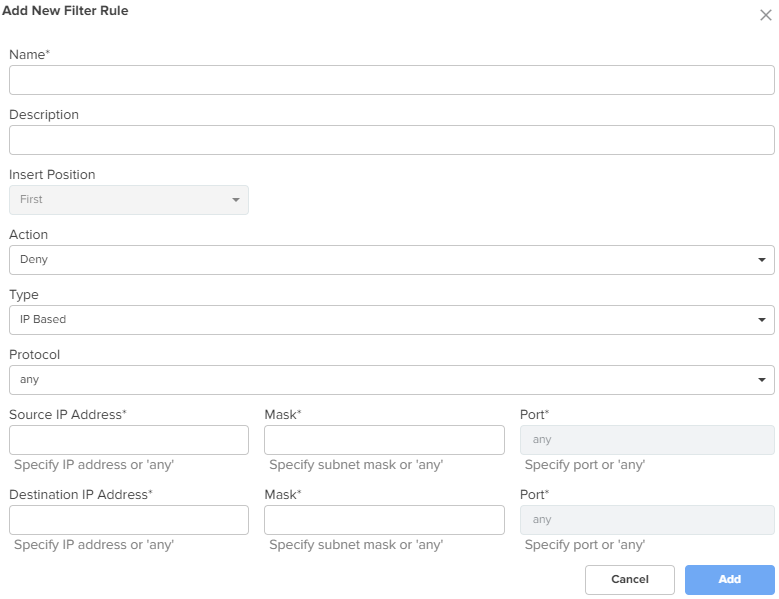Close the Add New Filter Rule dialog
779x599 pixels.
tap(766, 15)
